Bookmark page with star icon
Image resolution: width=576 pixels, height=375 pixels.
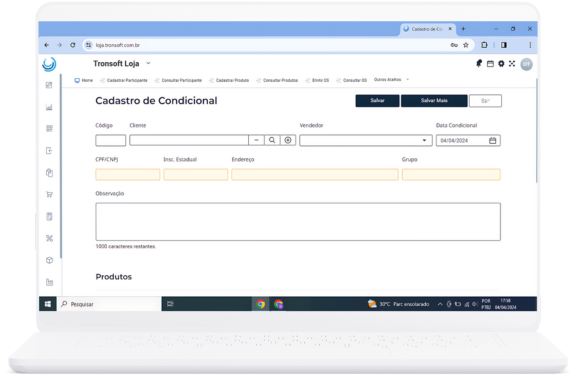pos(466,45)
